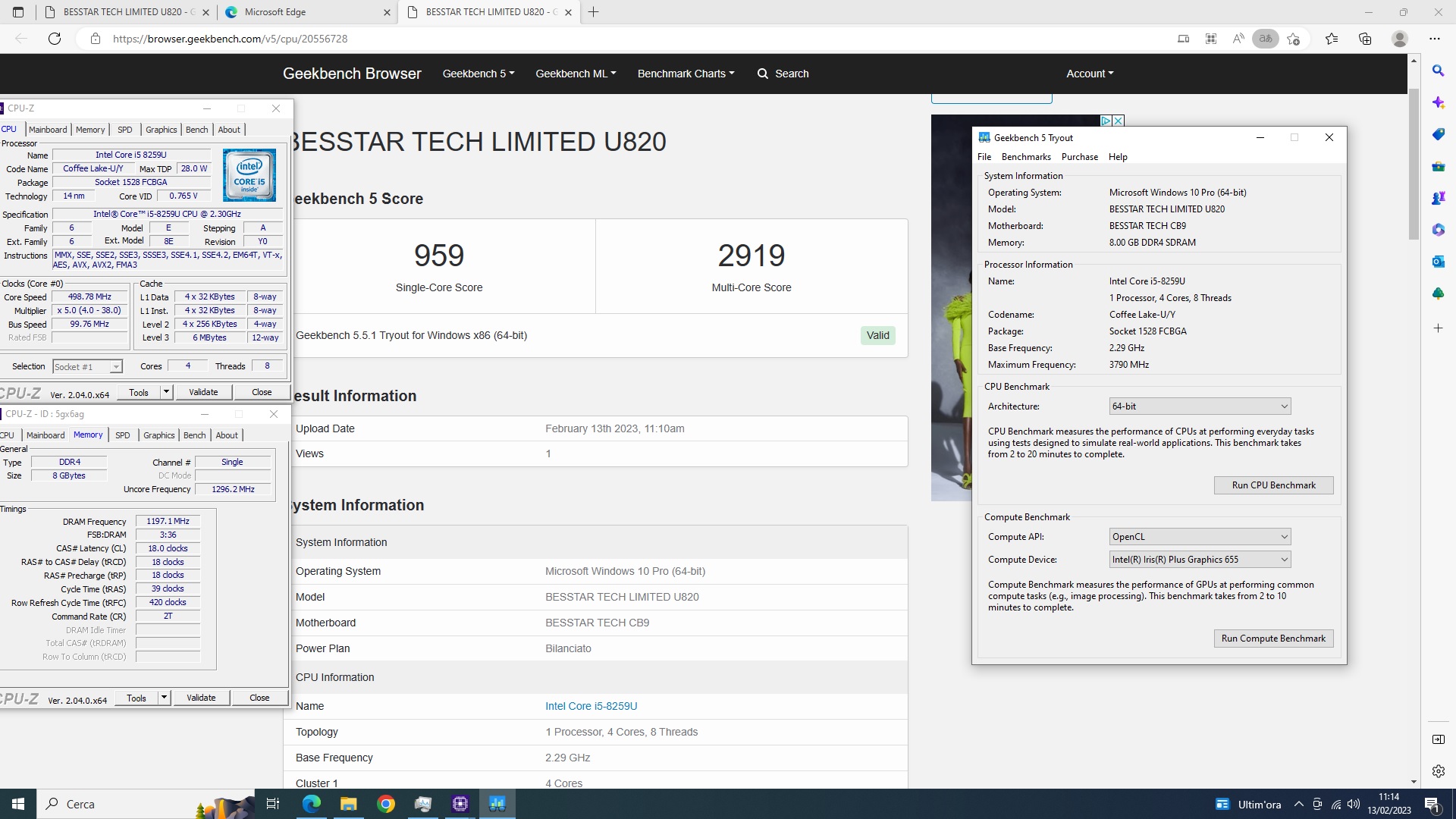Click the taskbar clock showing 11:14
1456x819 pixels.
click(1389, 804)
